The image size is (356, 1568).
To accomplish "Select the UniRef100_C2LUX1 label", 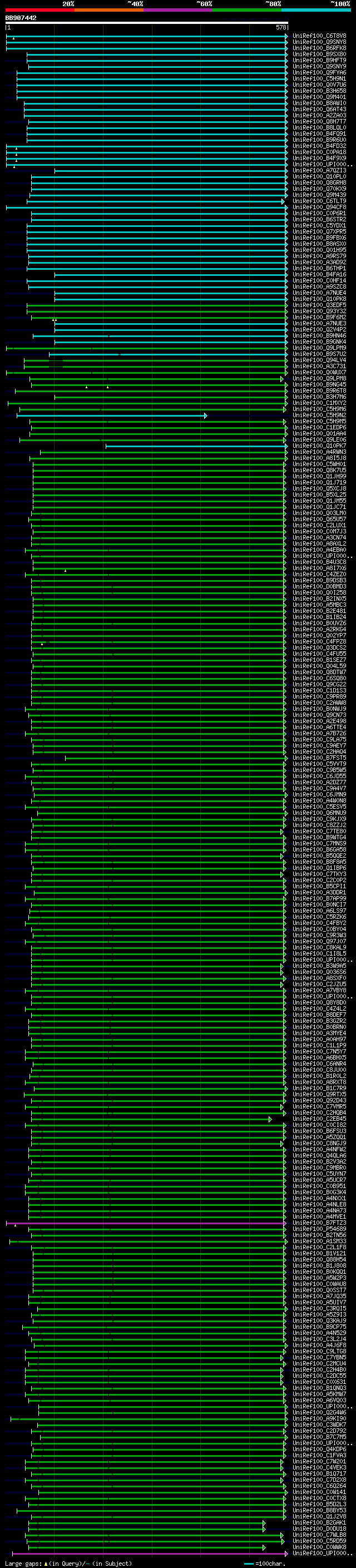I will coord(319,525).
